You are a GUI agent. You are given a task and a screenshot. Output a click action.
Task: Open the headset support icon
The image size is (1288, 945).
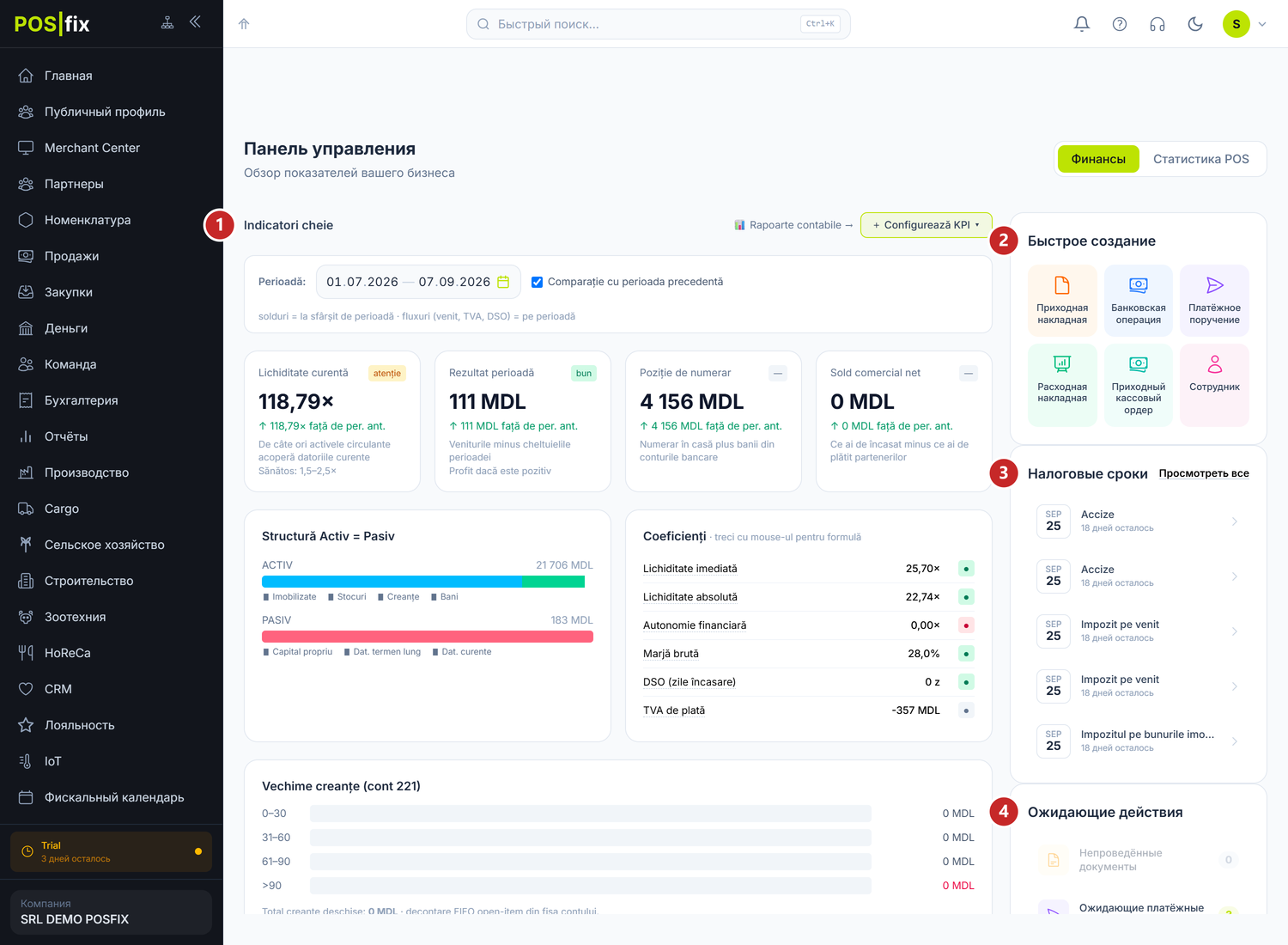tap(1157, 24)
